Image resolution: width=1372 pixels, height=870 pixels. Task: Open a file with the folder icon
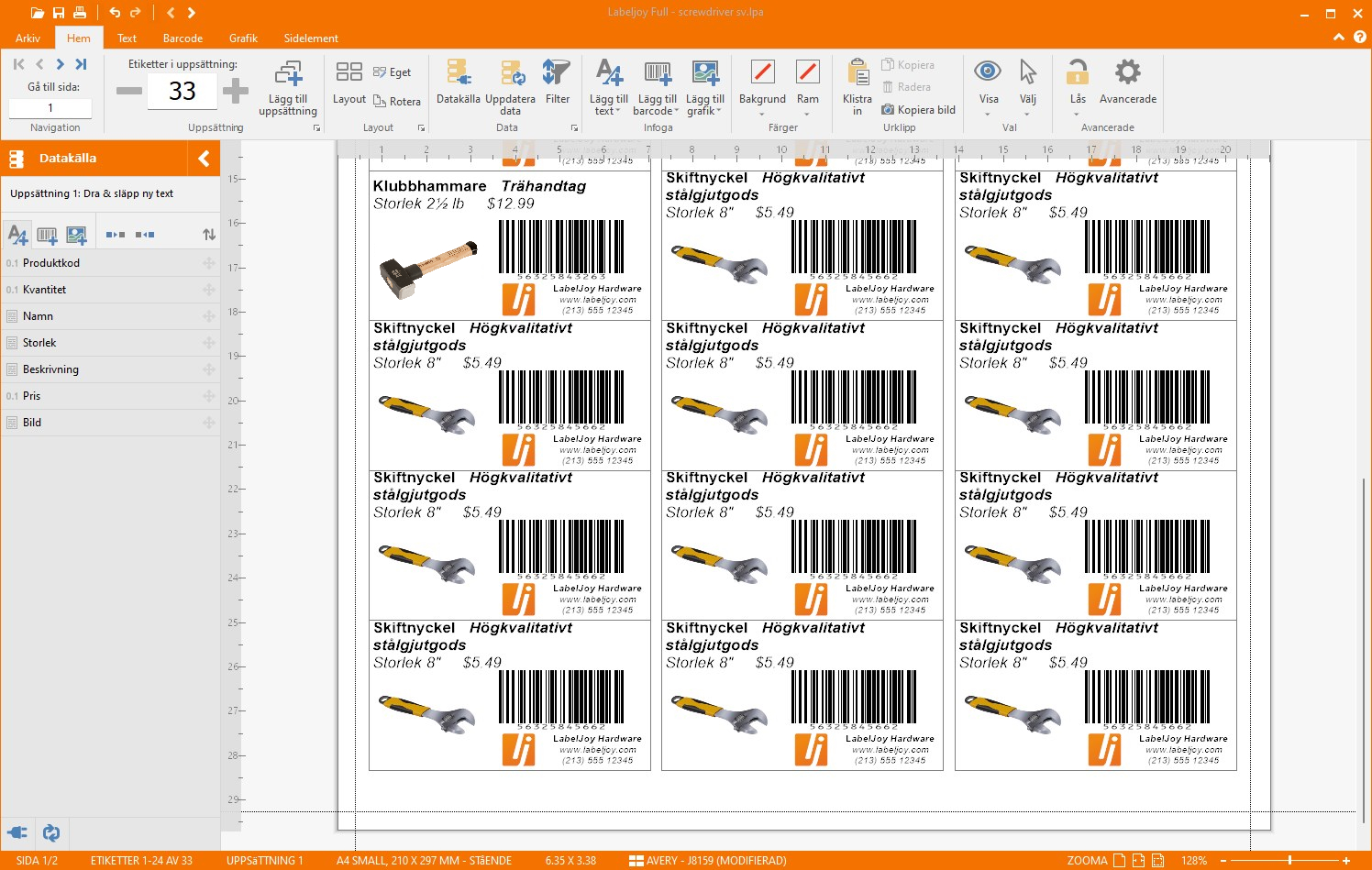coord(37,13)
